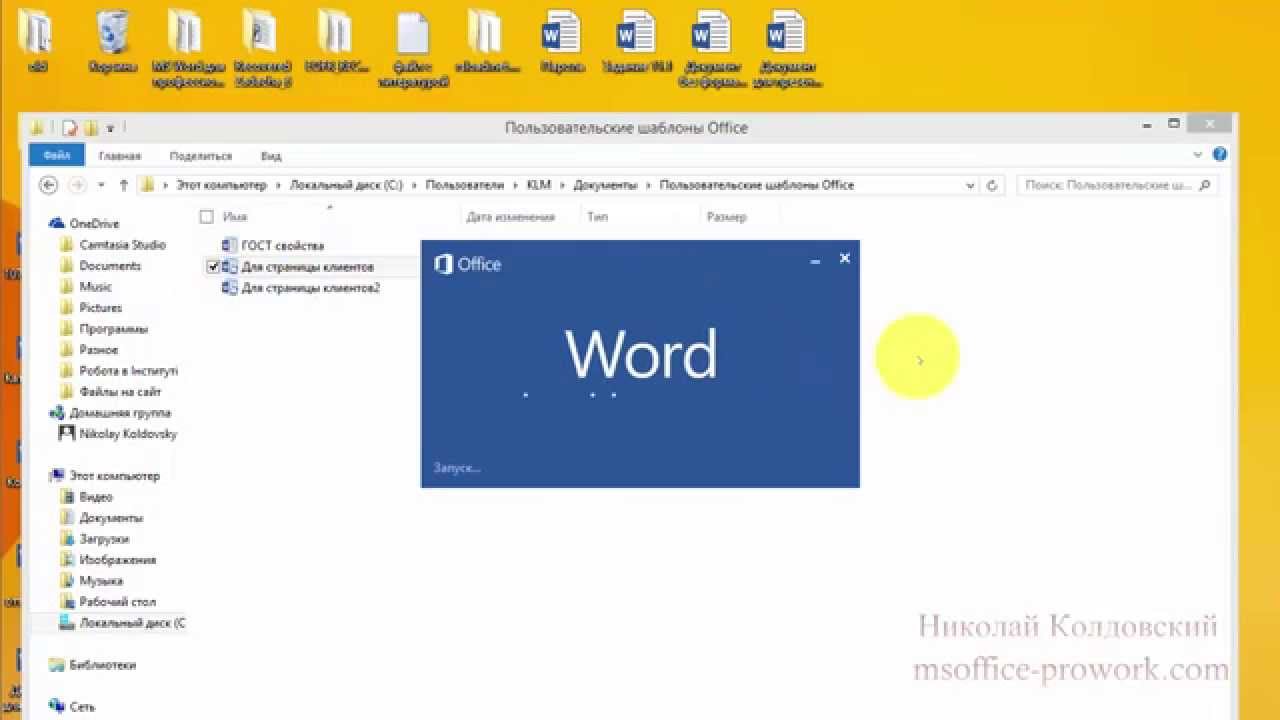Screen dimensions: 1280x720
Task: Uncheck the Для страницы клиентов checkbox
Action: tap(213, 267)
